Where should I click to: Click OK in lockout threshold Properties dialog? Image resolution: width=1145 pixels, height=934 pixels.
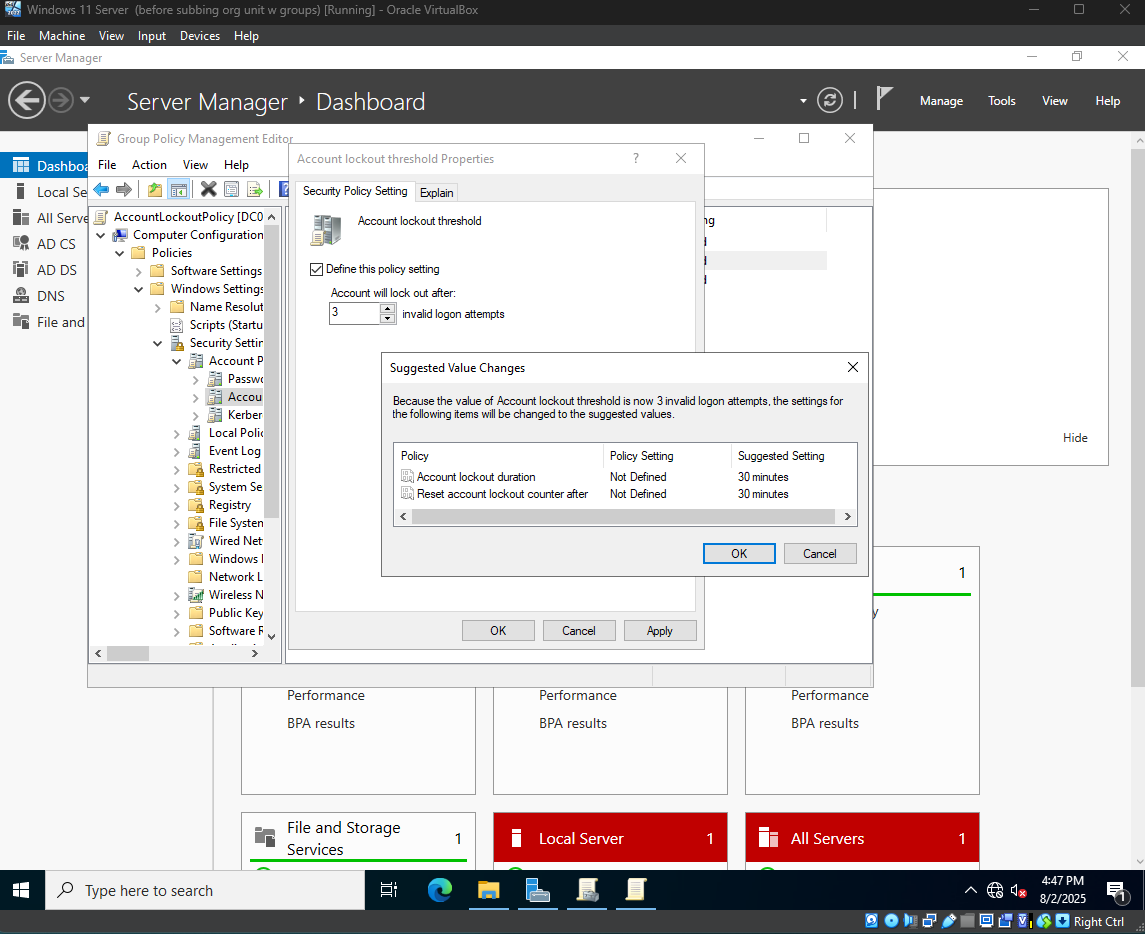[x=498, y=631]
